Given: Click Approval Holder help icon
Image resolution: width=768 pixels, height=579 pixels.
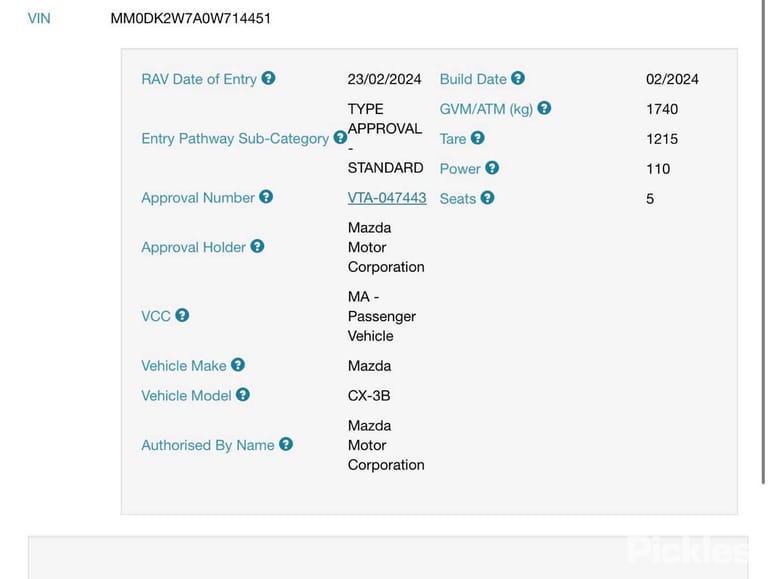Looking at the screenshot, I should point(257,246).
